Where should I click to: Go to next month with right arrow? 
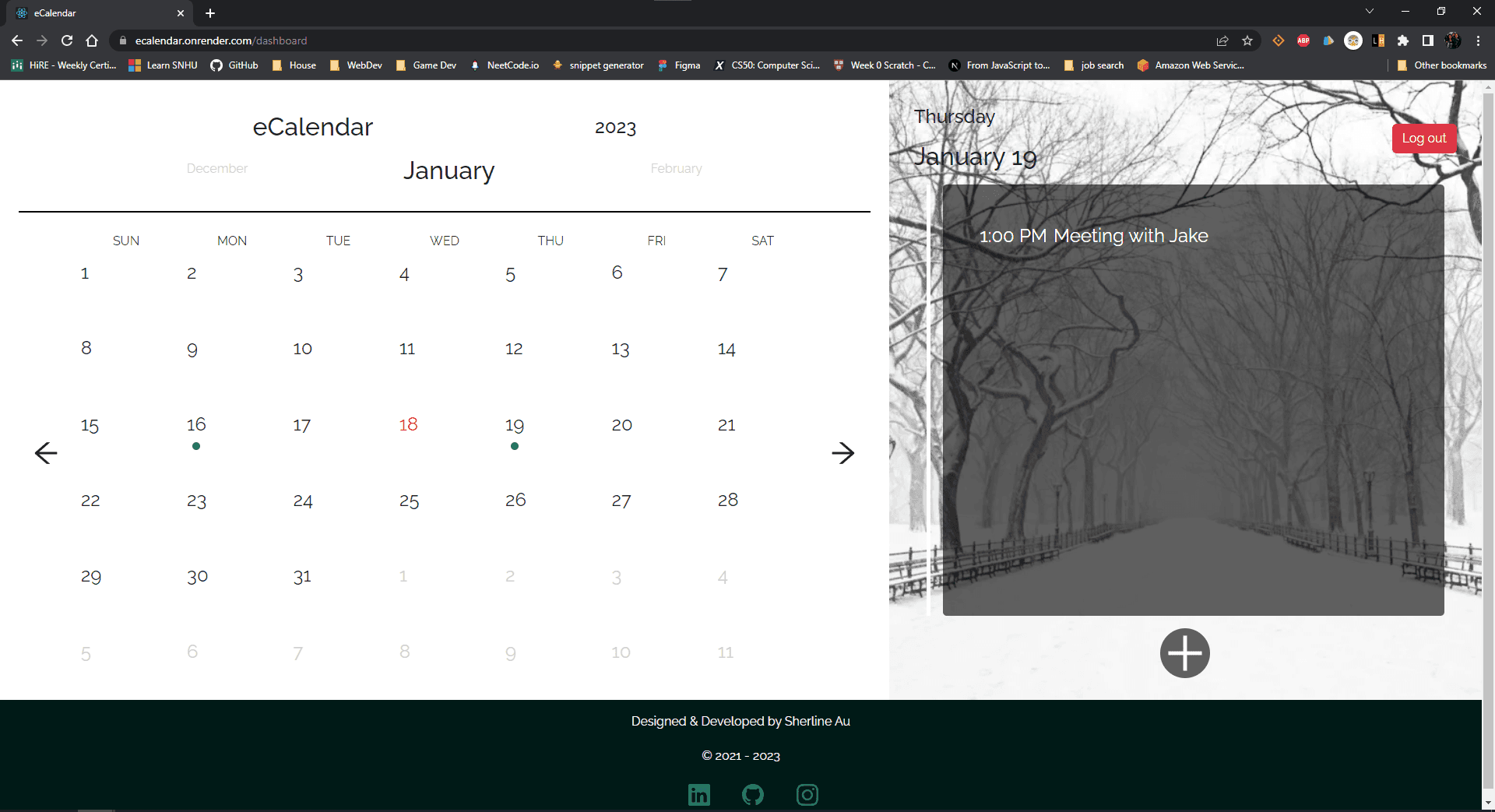pyautogui.click(x=842, y=453)
